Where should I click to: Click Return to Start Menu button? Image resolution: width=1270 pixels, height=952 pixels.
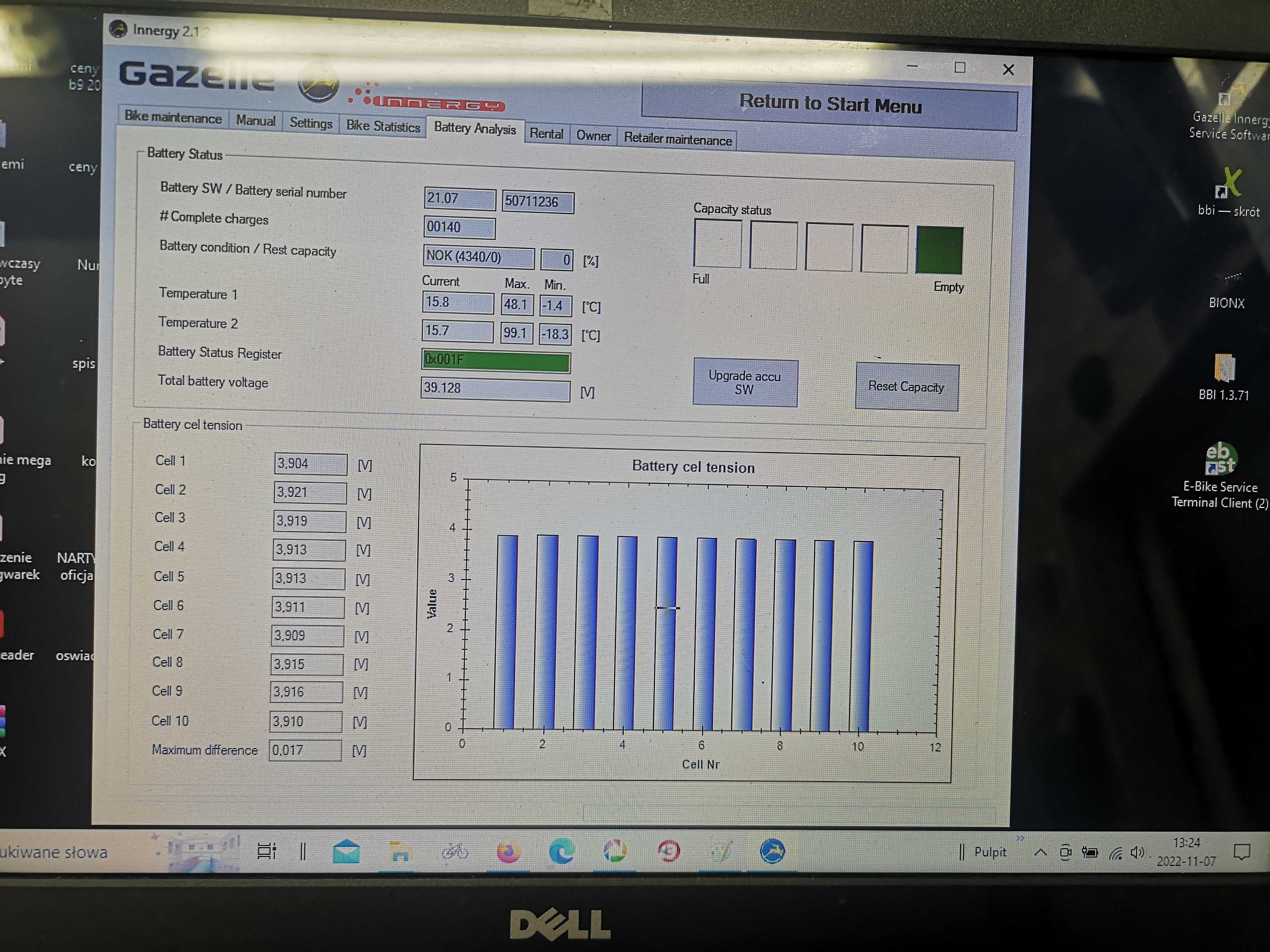(830, 105)
